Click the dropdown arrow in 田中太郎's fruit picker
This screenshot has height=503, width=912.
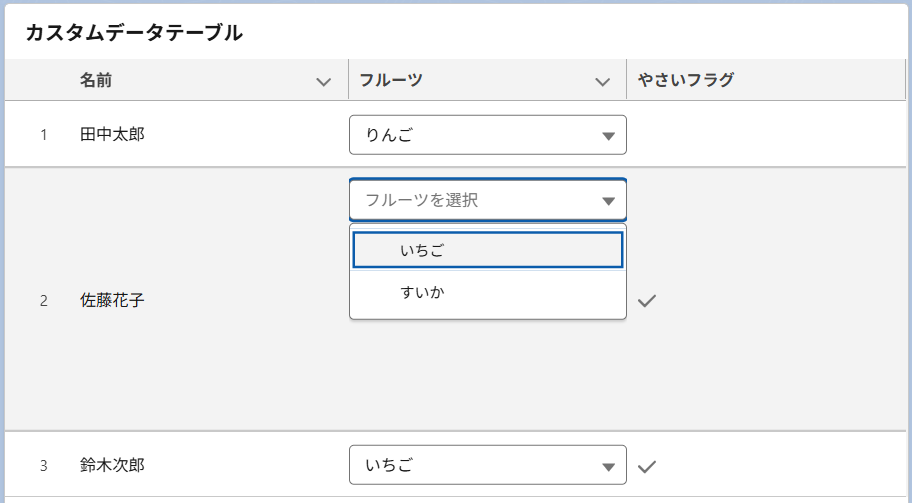pyautogui.click(x=608, y=136)
